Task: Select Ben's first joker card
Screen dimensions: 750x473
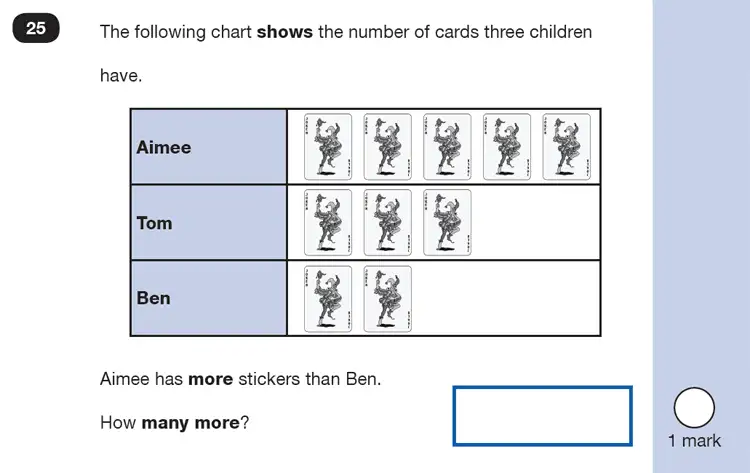Action: pyautogui.click(x=328, y=299)
